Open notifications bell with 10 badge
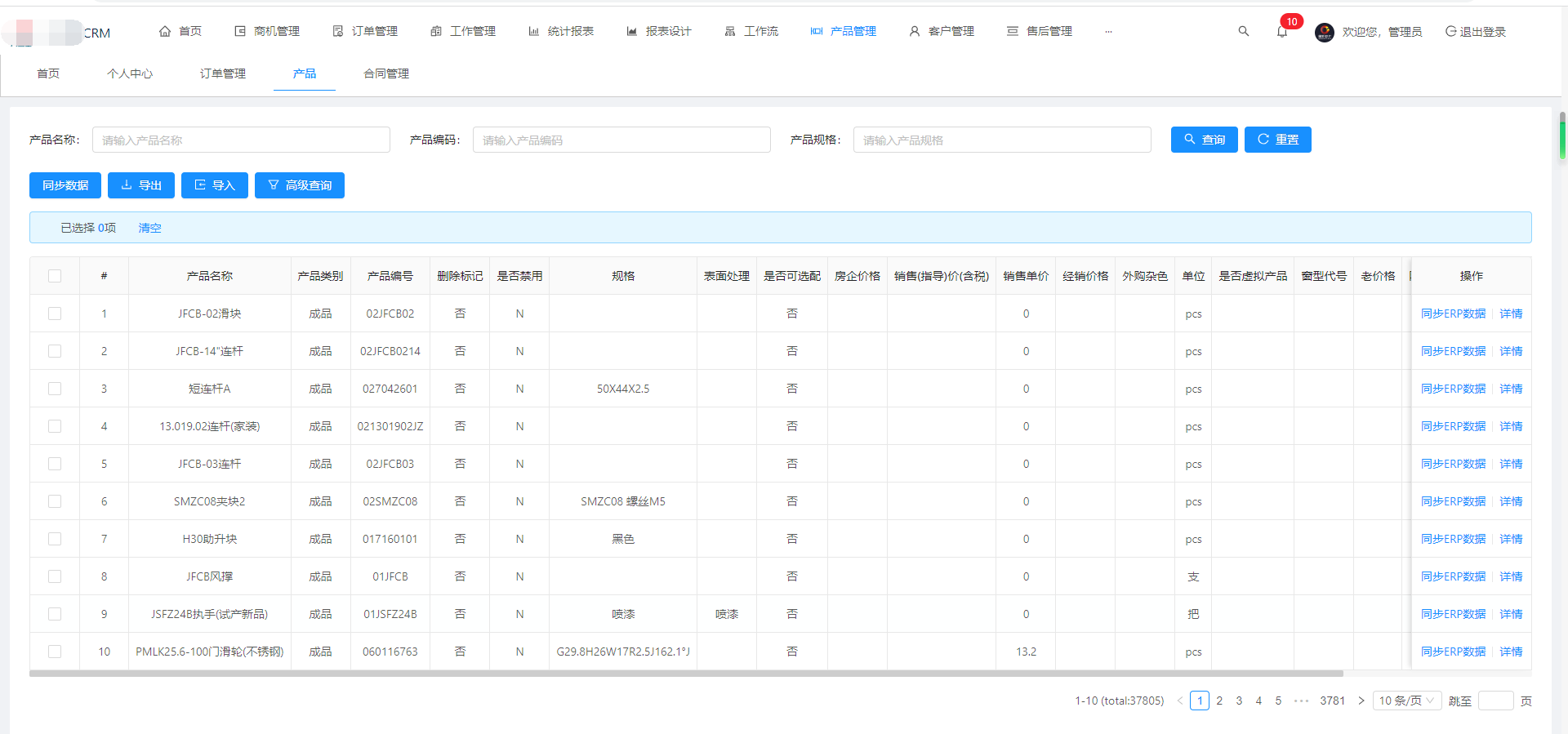This screenshot has height=734, width=1568. (x=1282, y=31)
